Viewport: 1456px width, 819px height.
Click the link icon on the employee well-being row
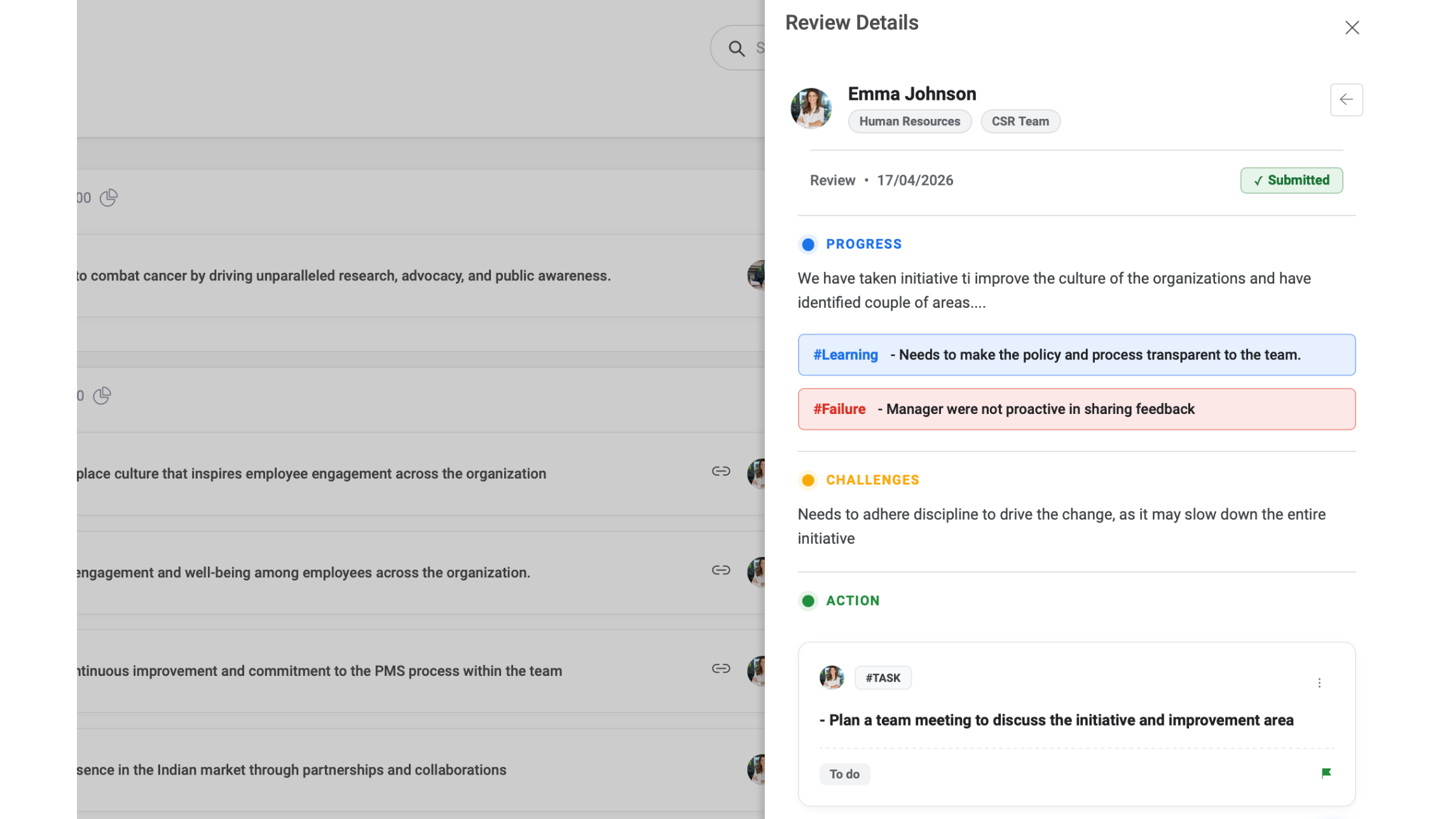coord(720,570)
